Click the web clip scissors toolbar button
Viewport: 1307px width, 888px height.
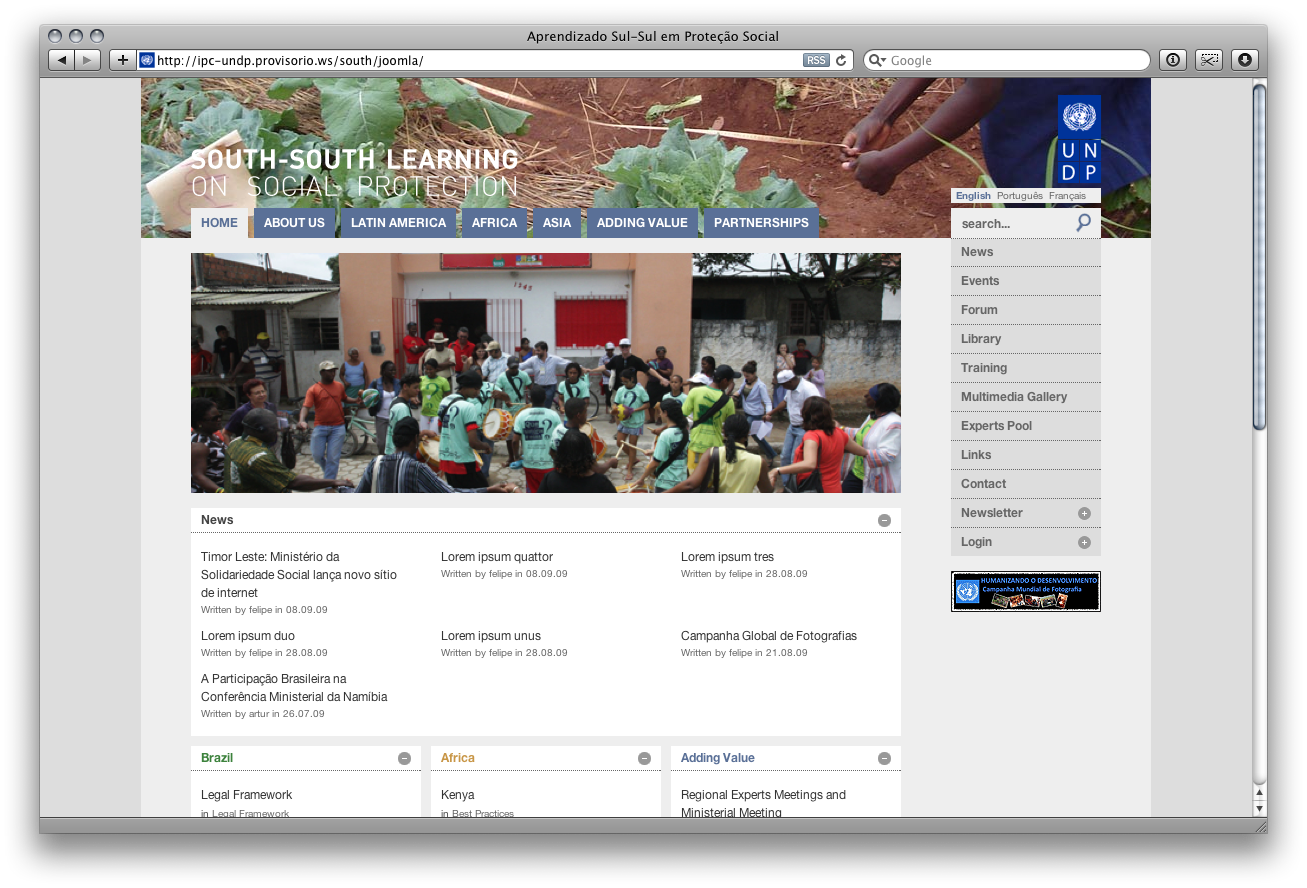point(1208,60)
